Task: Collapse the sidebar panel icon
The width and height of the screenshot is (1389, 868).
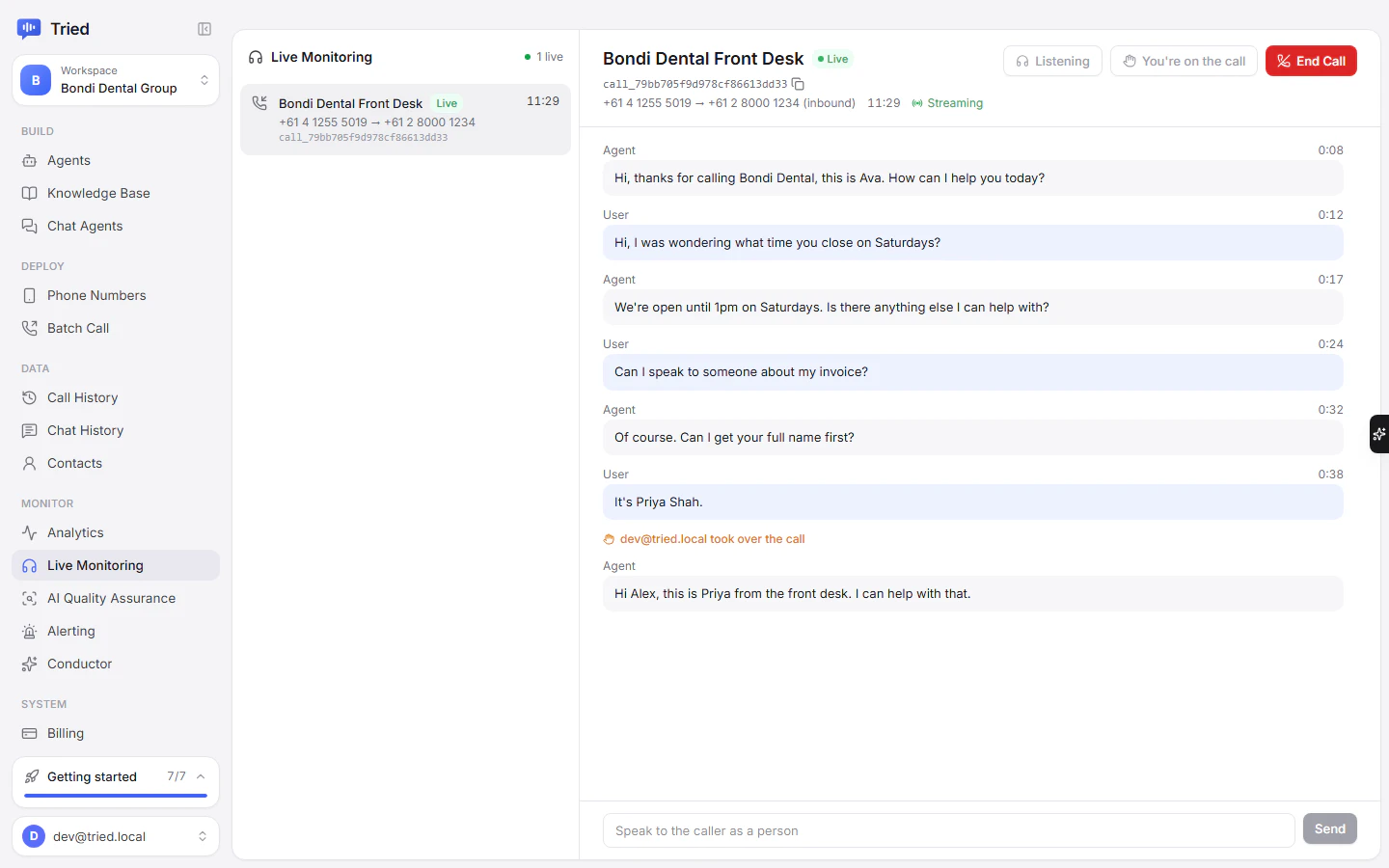Action: [x=204, y=29]
